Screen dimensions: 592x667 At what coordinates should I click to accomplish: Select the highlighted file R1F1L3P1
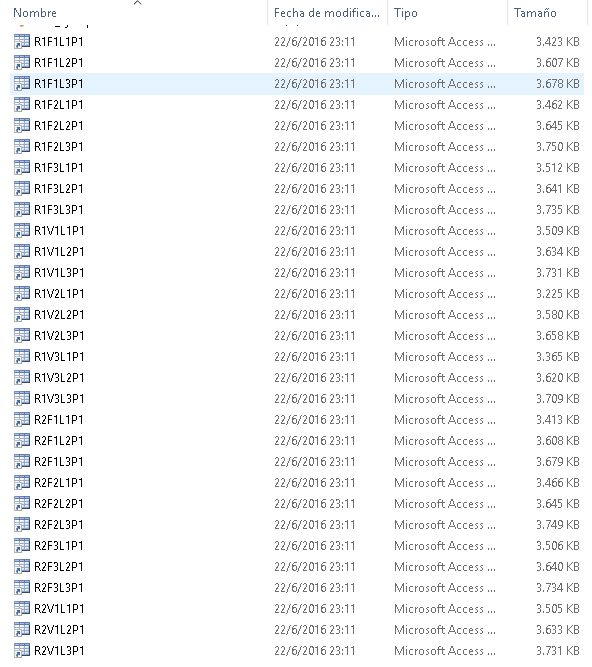[297, 84]
